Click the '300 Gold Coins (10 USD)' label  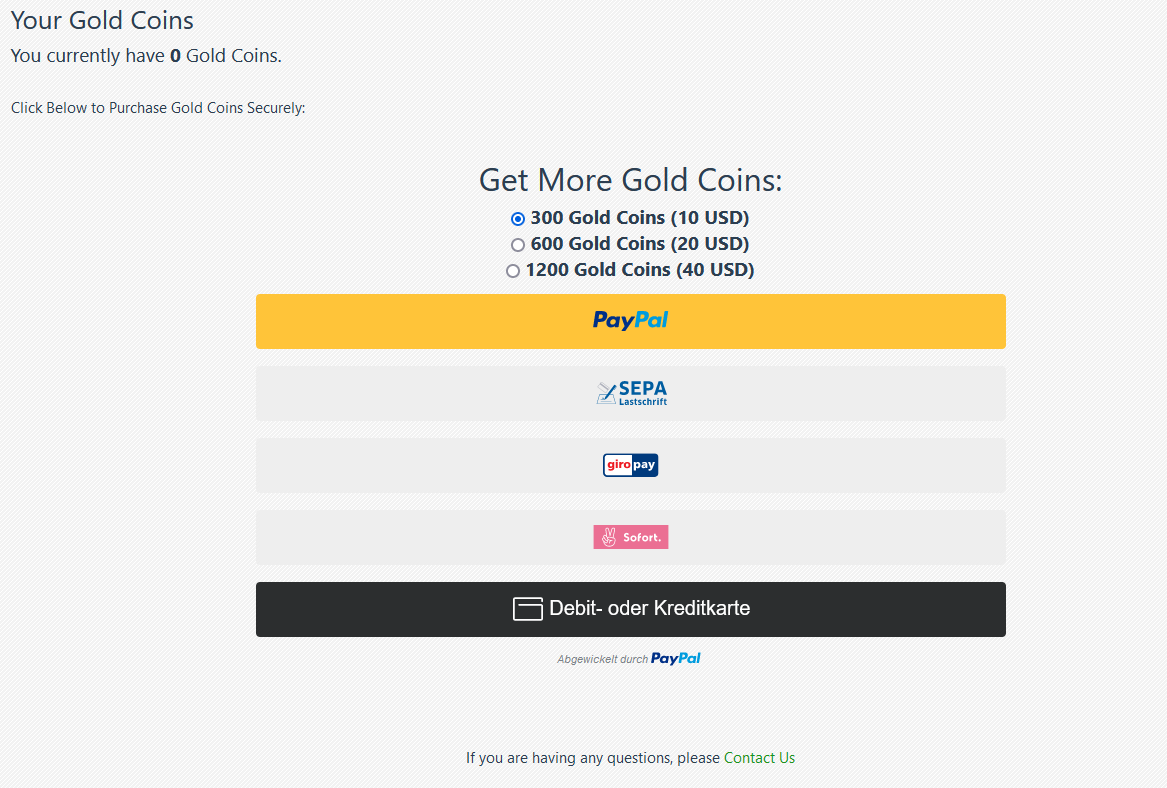click(x=639, y=218)
